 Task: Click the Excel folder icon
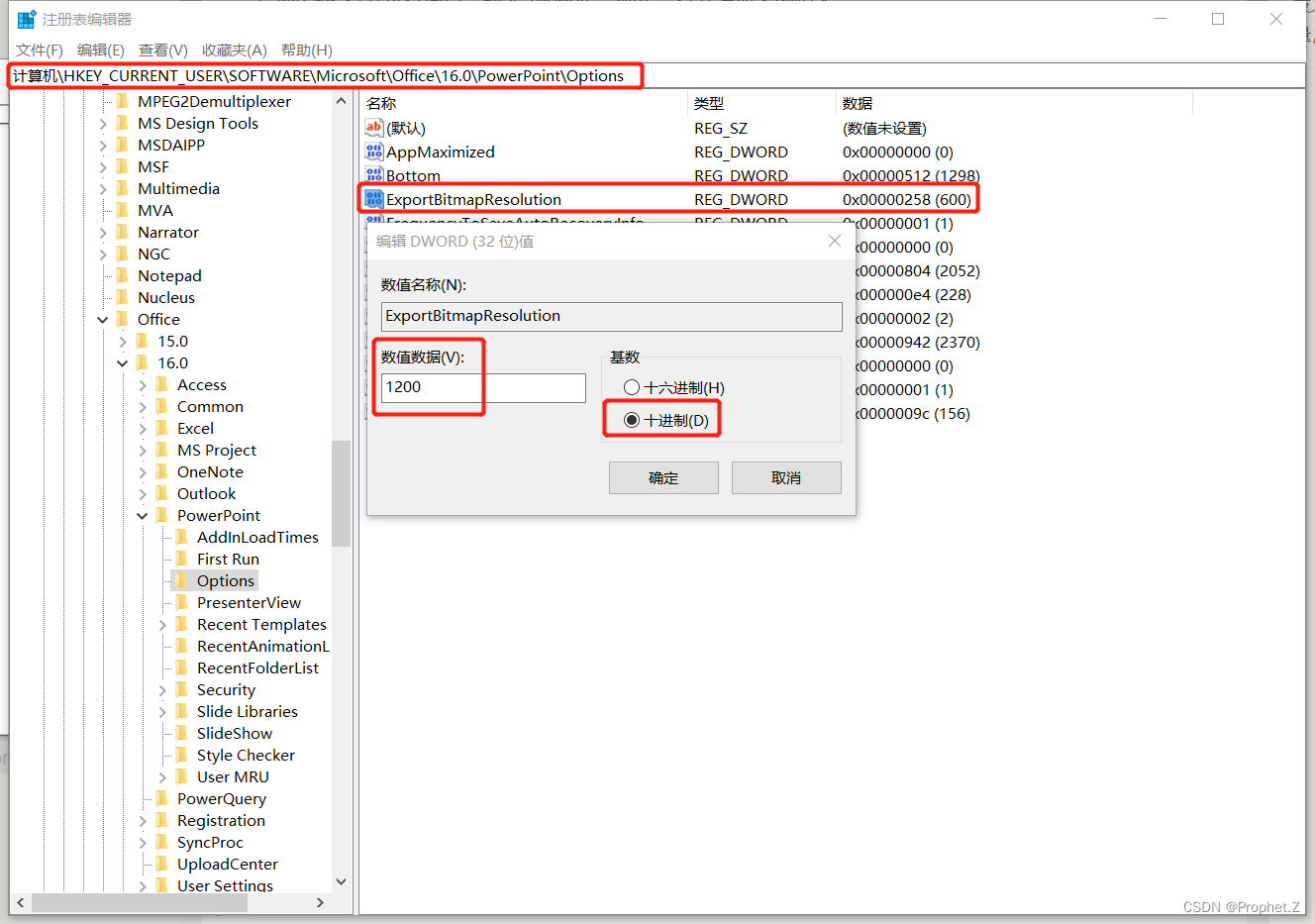pos(161,428)
